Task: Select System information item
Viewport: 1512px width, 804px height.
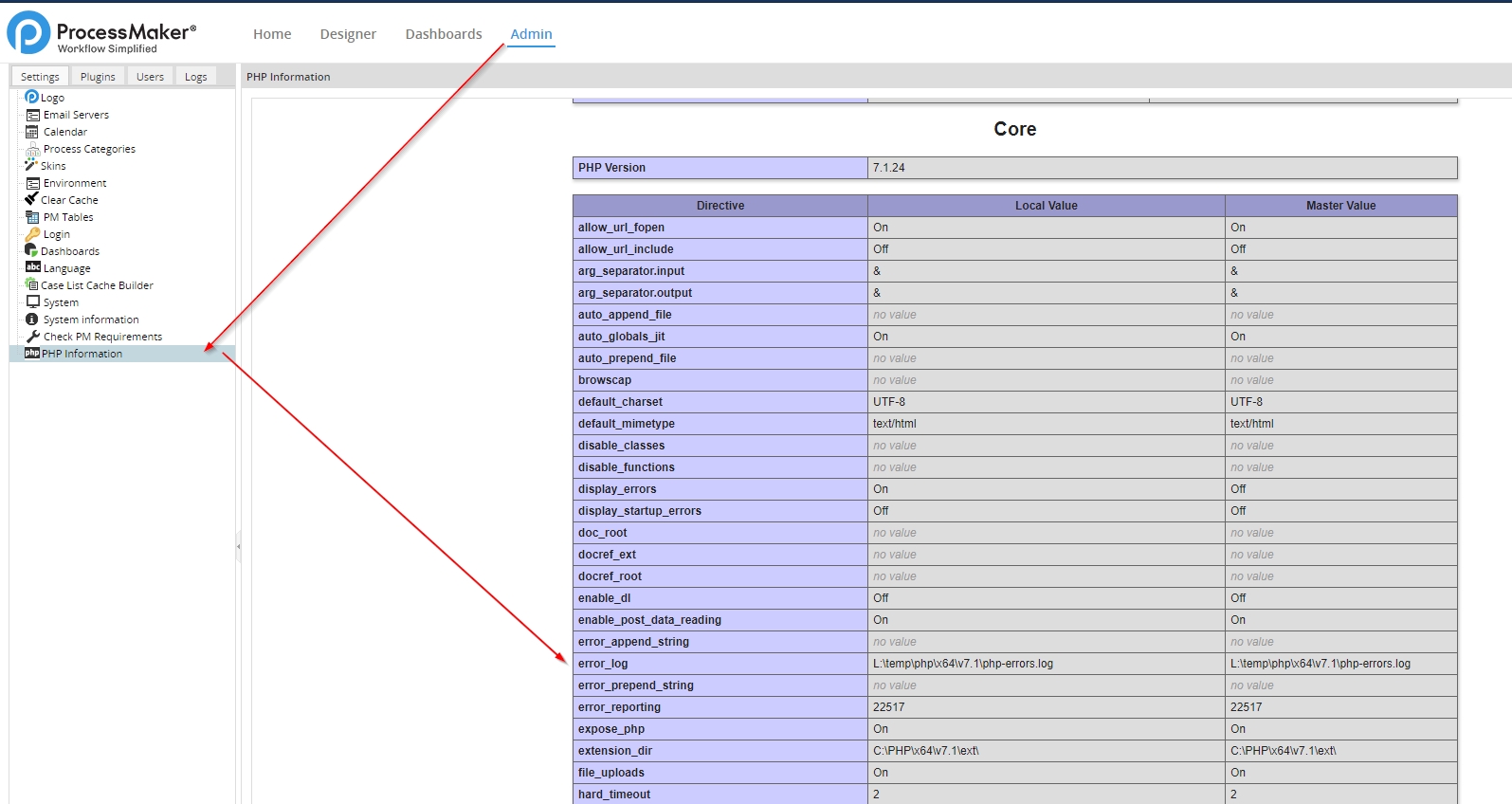Action: 91,320
